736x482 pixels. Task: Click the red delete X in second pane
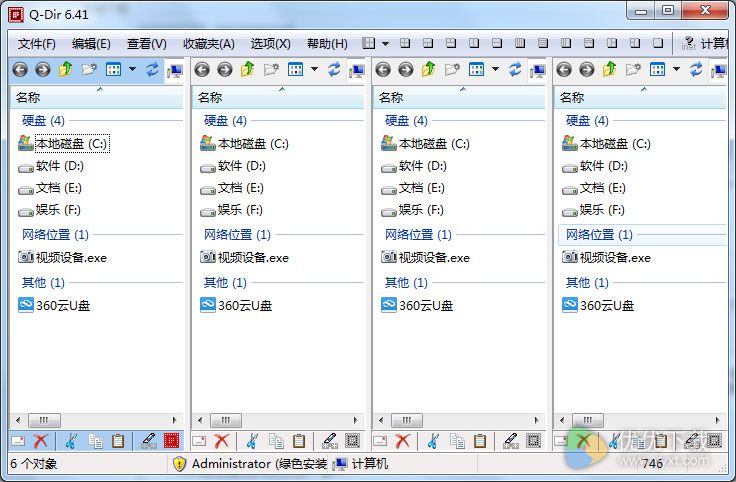tap(222, 441)
